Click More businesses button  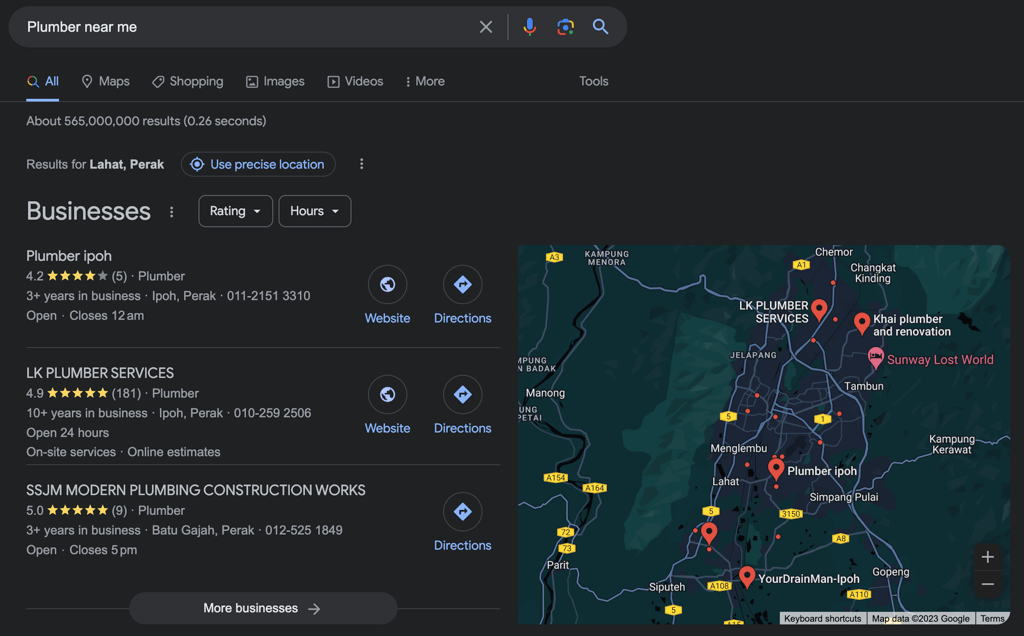point(262,608)
